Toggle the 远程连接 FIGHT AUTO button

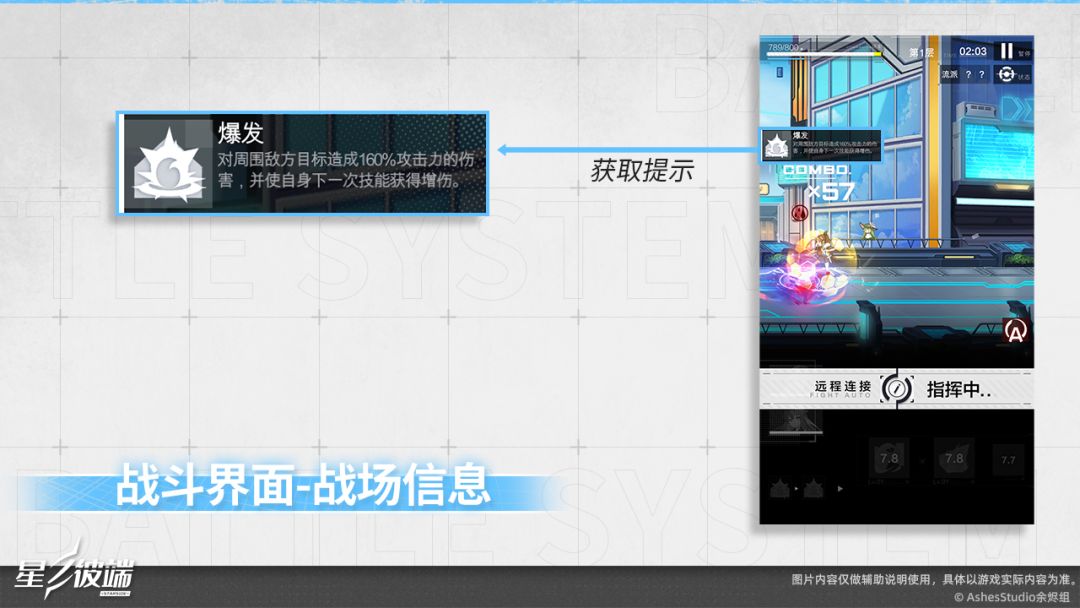pyautogui.click(x=842, y=389)
